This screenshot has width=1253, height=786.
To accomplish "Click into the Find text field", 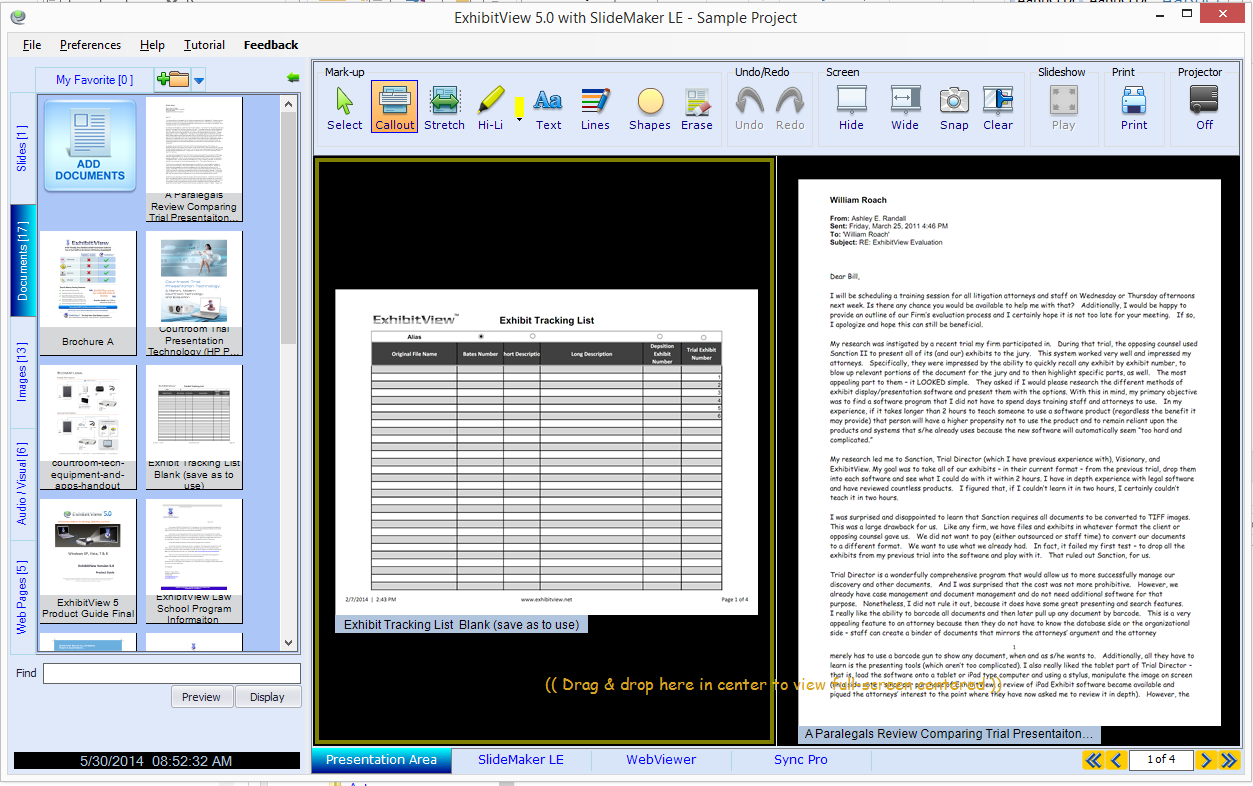I will (x=171, y=673).
